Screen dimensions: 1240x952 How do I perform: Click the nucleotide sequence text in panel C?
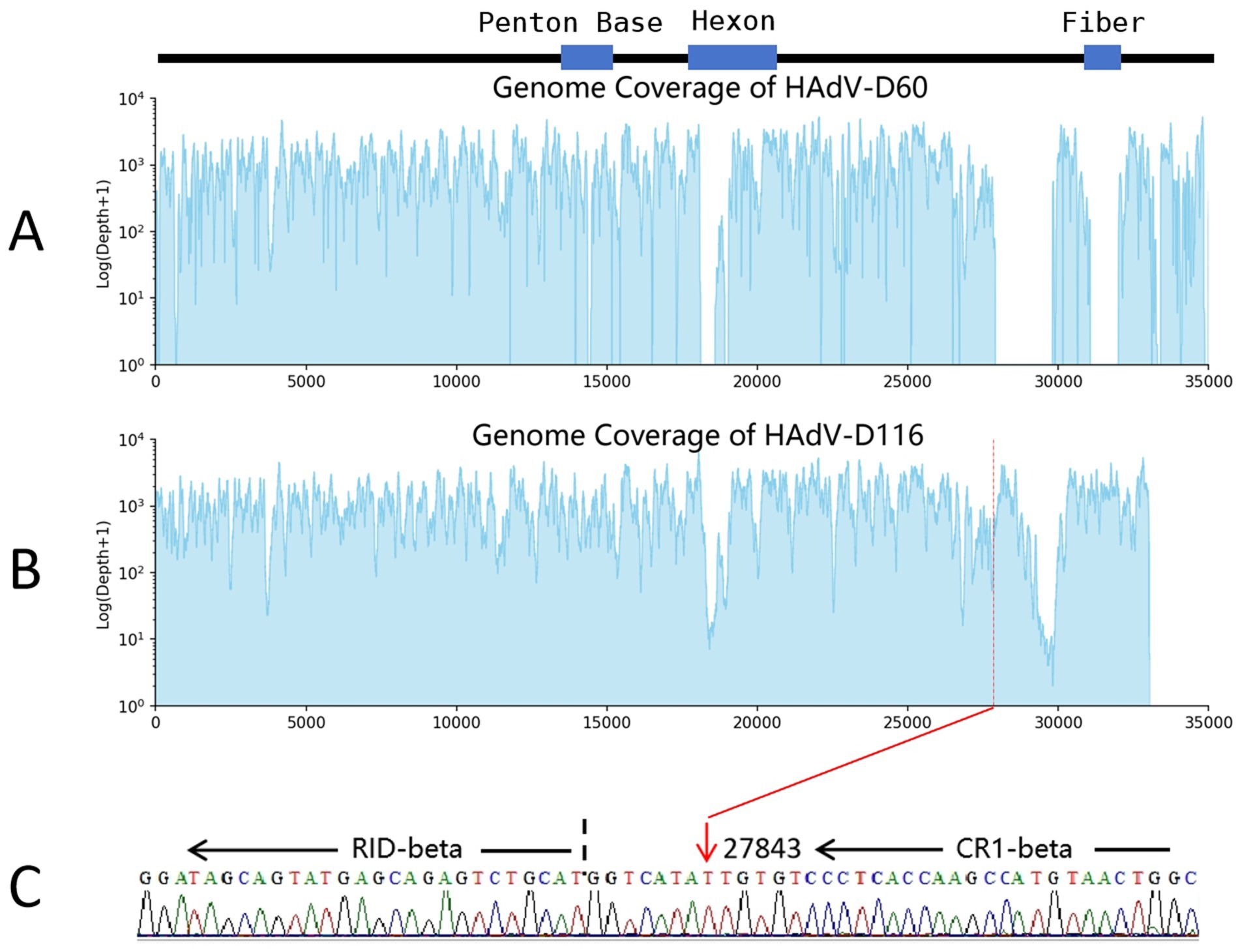[x=668, y=878]
